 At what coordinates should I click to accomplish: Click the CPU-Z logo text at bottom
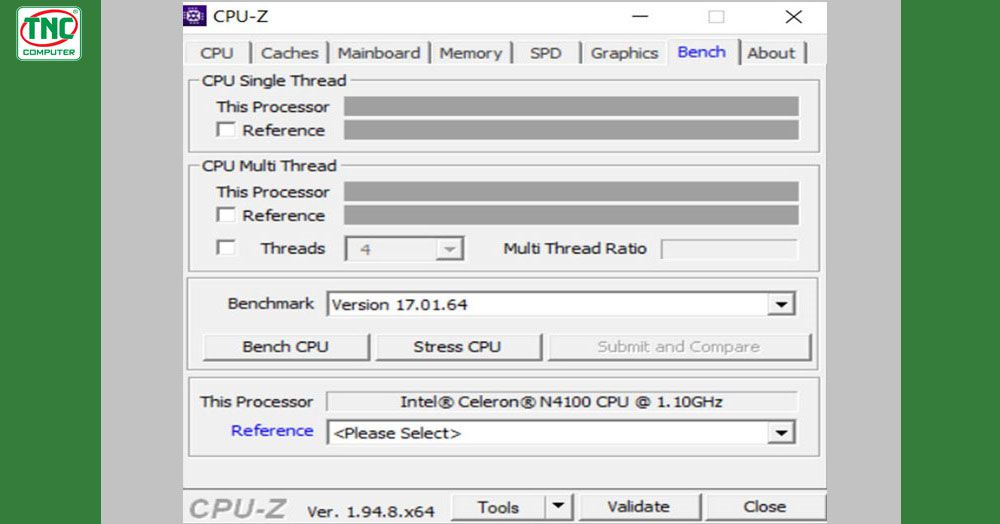[x=237, y=509]
